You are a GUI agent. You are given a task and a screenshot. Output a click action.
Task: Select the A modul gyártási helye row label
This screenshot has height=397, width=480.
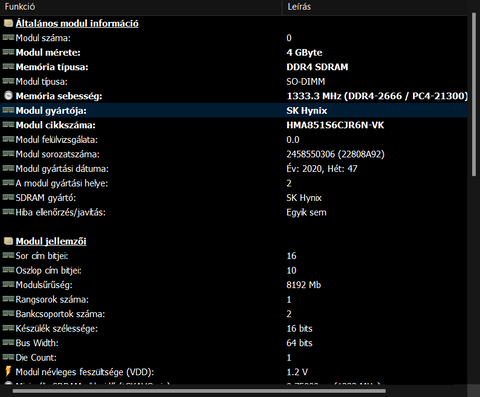[x=62, y=183]
